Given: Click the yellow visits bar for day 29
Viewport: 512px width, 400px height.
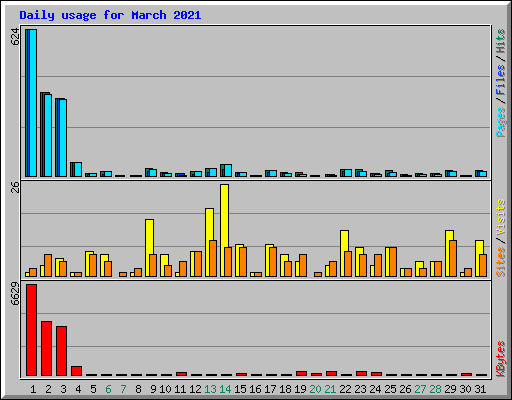Looking at the screenshot, I should [x=449, y=253].
